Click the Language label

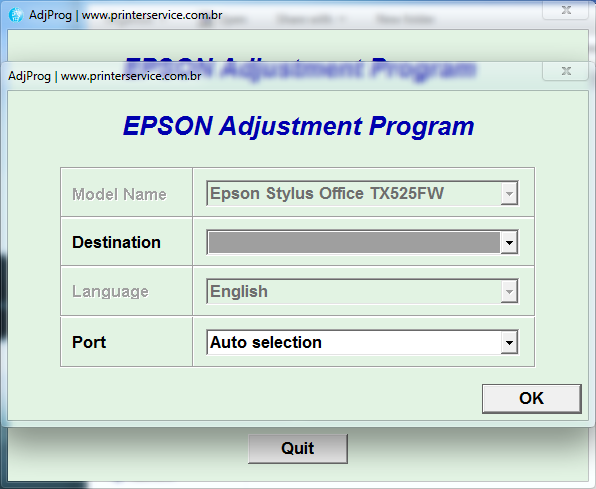110,292
